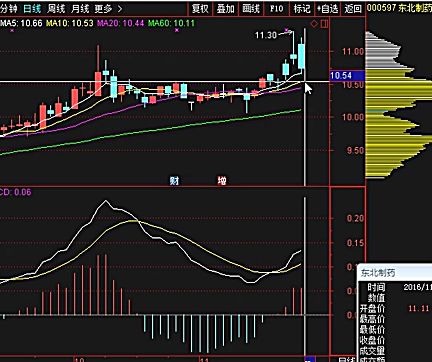Image resolution: width=432 pixels, height=362 pixels.
Task: Click the red split-window icon beside the diamond
Action: pos(324,24)
